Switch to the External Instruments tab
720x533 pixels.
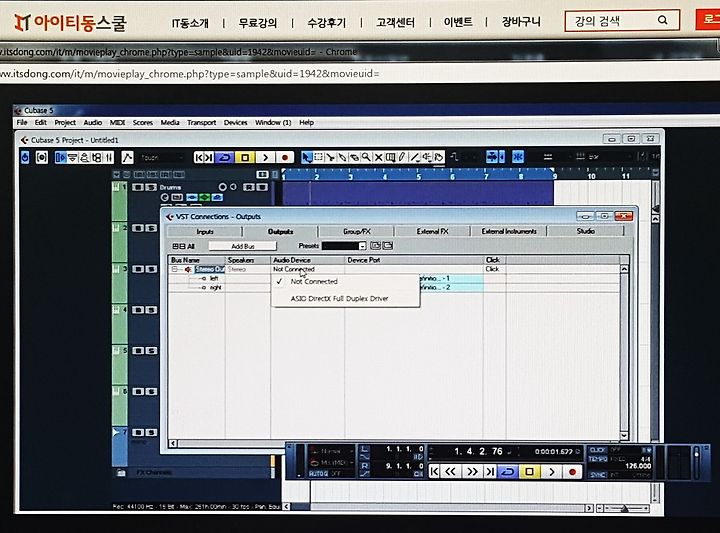pos(509,231)
